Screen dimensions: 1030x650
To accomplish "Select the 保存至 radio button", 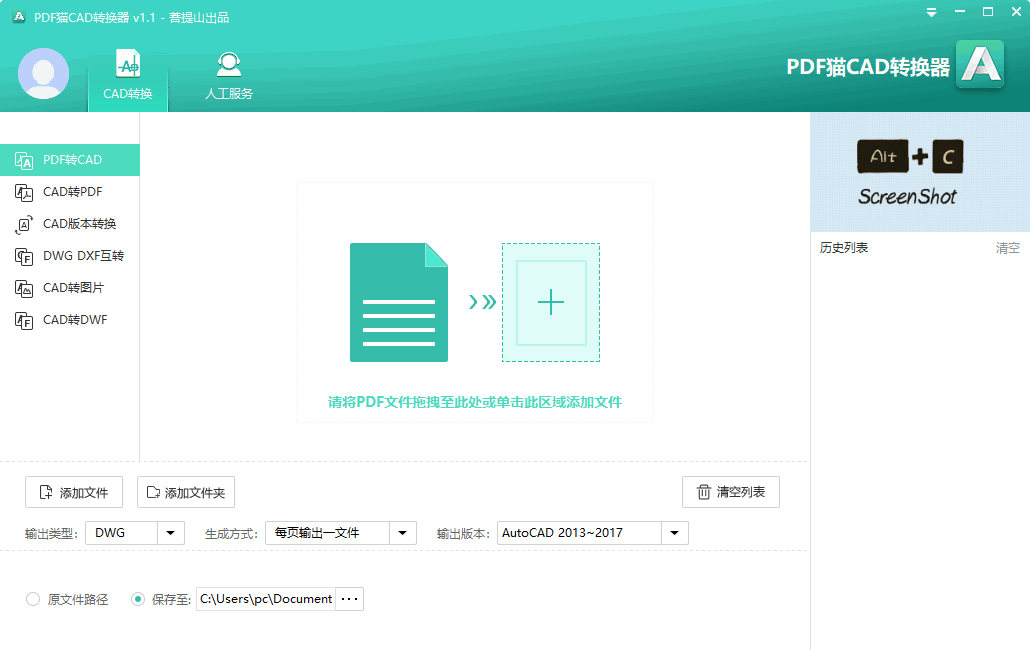I will (138, 599).
